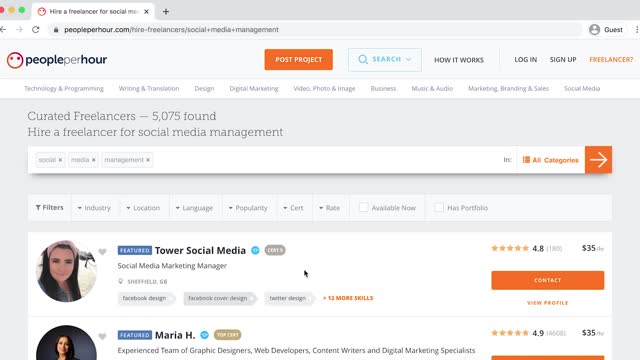The height and width of the screenshot is (360, 640).
Task: Click Maria H. profile photo
Action: 67,343
